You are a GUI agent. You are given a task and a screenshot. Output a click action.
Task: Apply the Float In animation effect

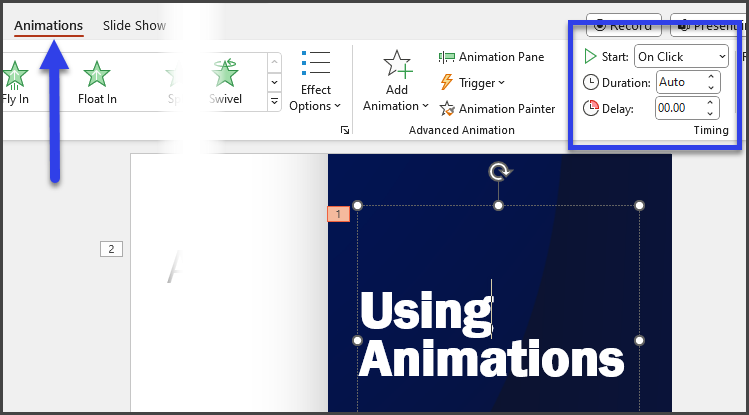click(x=97, y=82)
